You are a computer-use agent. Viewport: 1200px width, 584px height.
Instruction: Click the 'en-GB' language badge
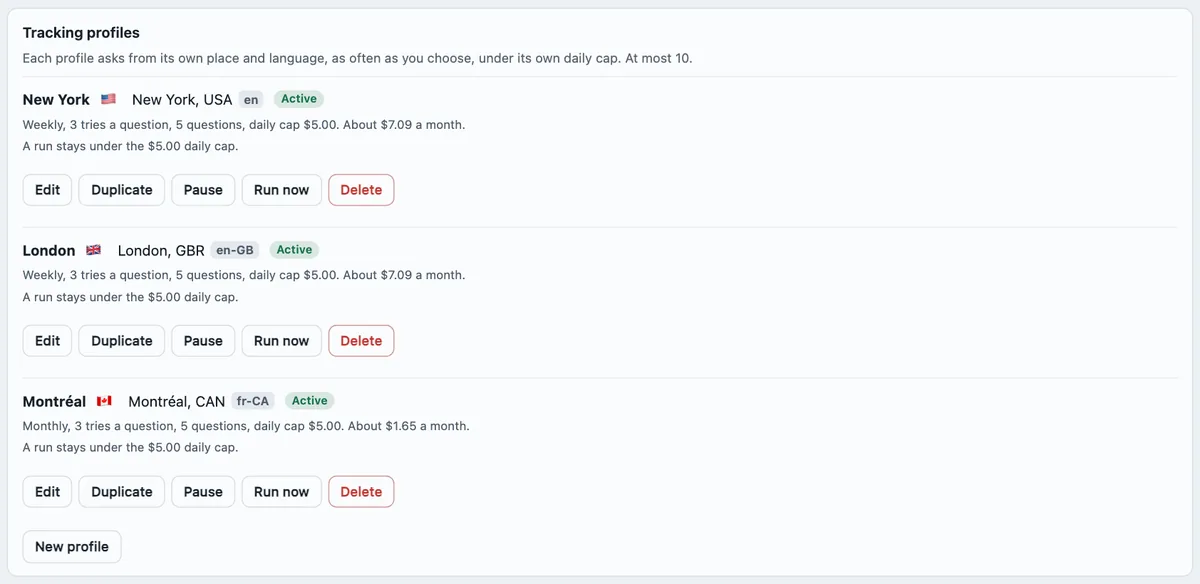pos(235,251)
